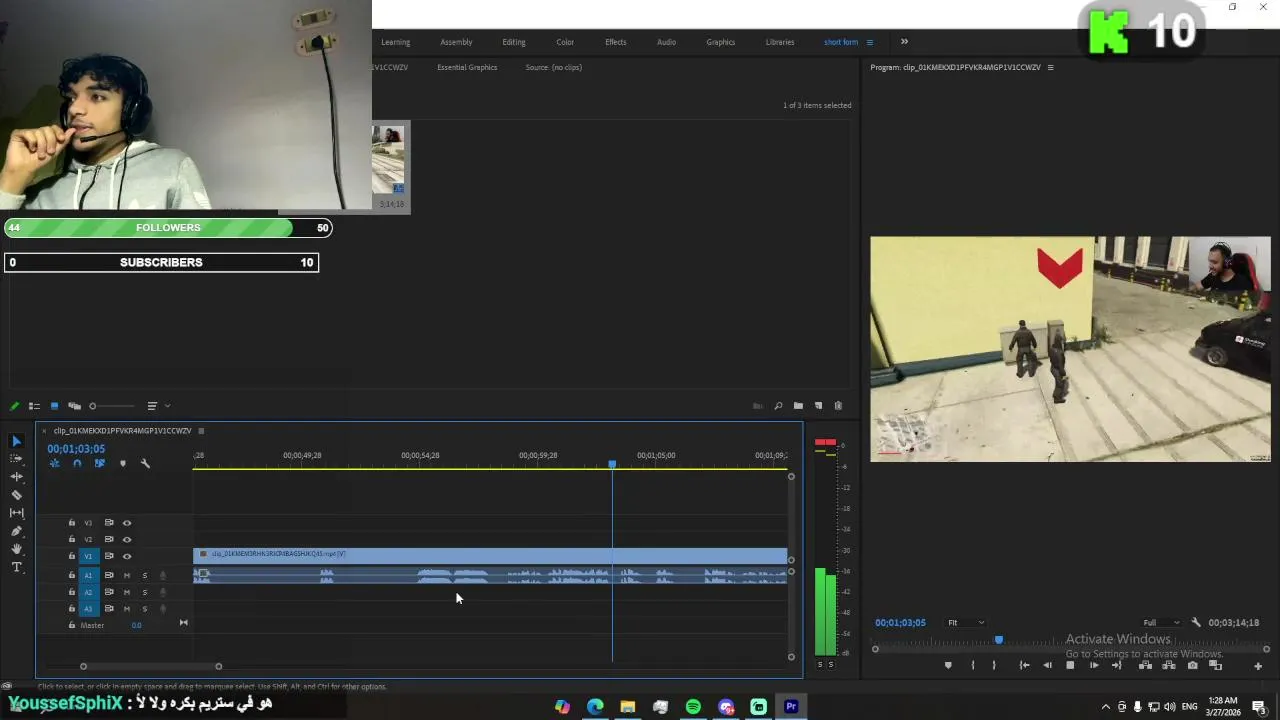Select the Ripple Edit tool
The height and width of the screenshot is (720, 1280).
(16, 477)
